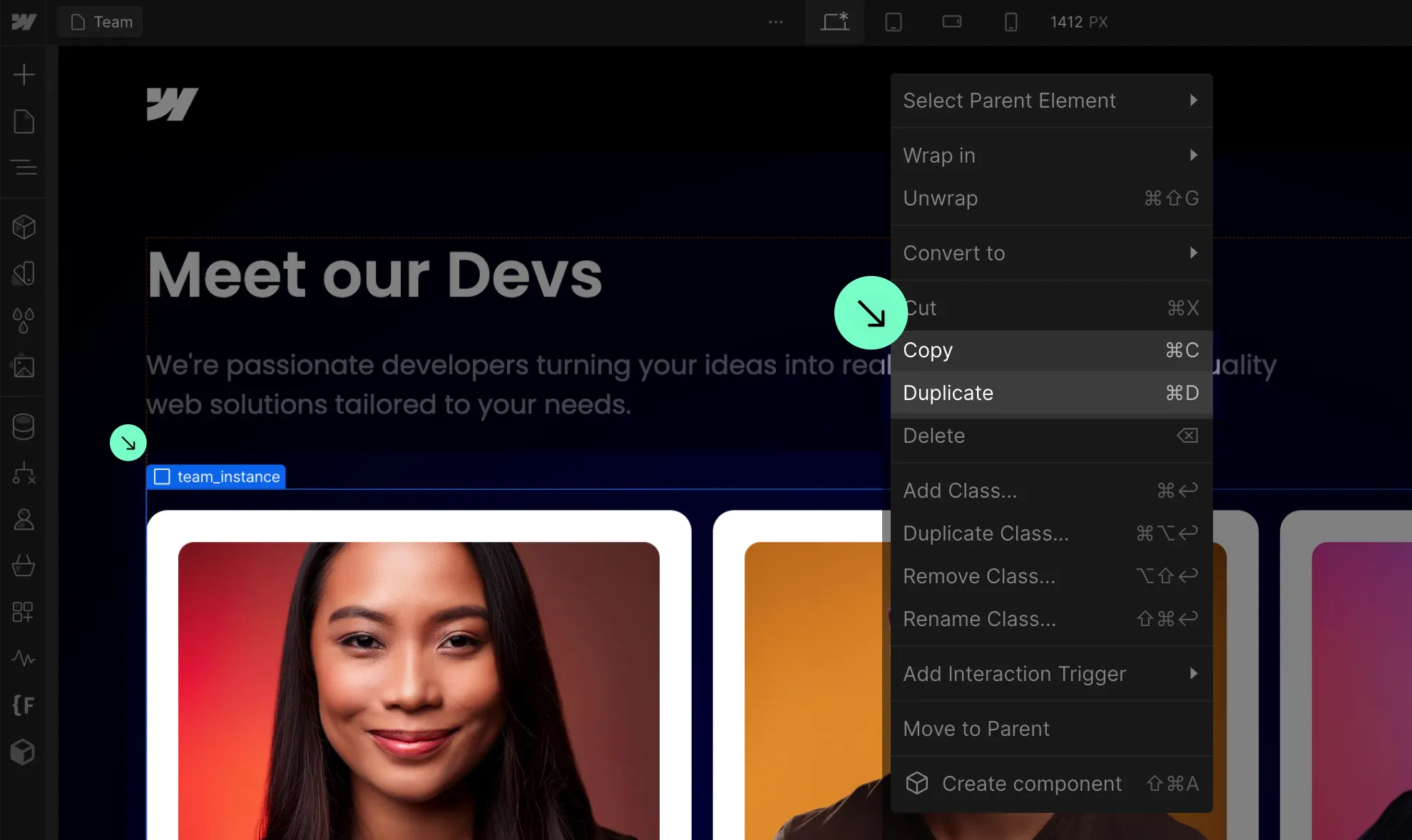Open the Pages panel
The height and width of the screenshot is (840, 1412).
[x=24, y=121]
